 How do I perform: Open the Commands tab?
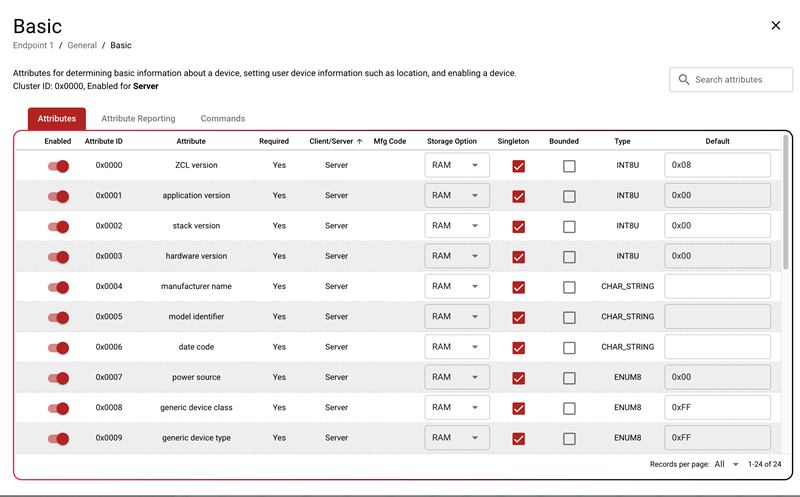[x=222, y=119]
